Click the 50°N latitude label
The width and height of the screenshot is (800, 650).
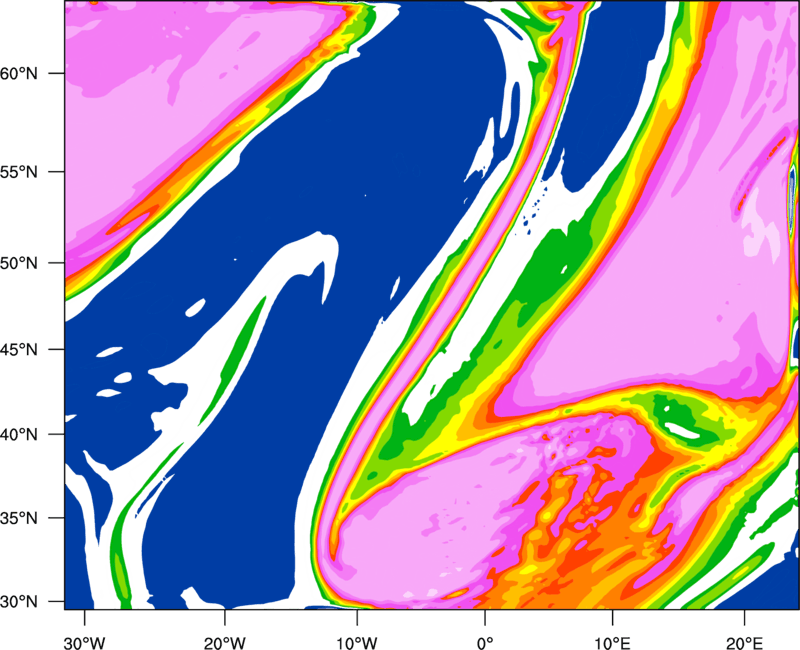click(x=19, y=263)
